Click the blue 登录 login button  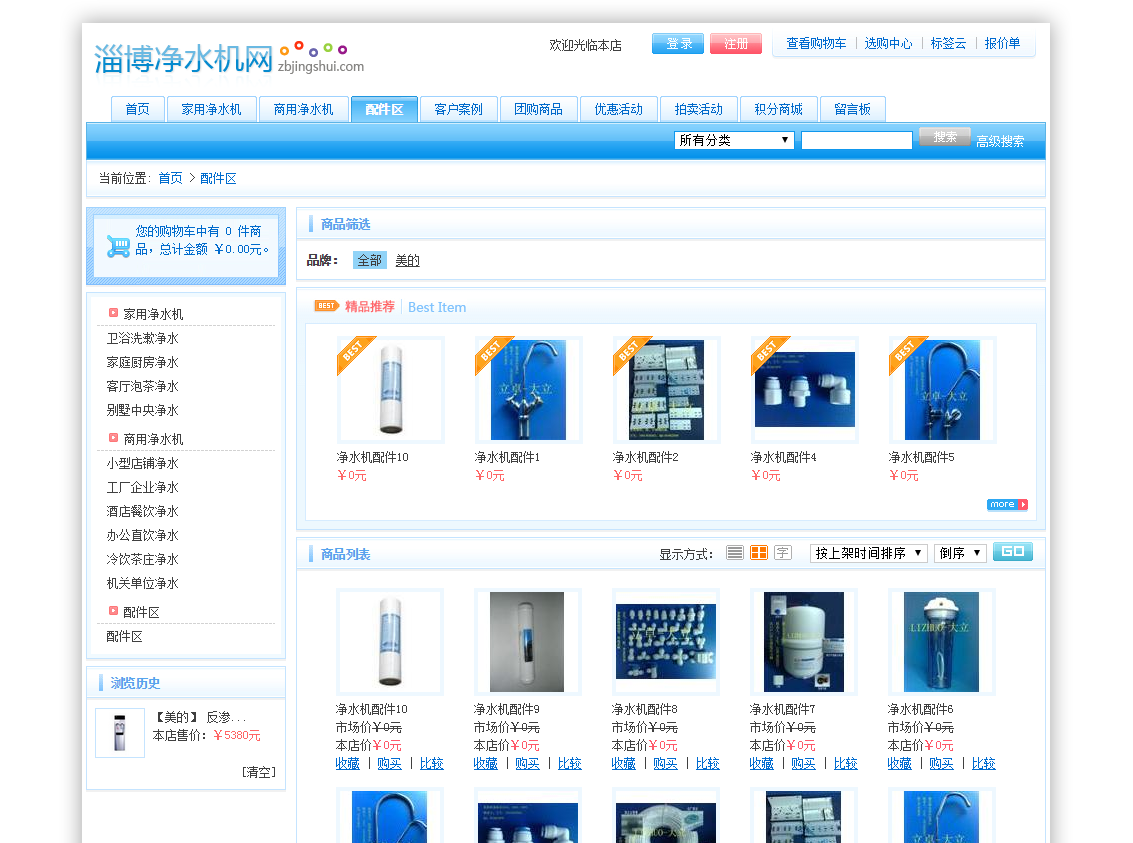tap(678, 44)
